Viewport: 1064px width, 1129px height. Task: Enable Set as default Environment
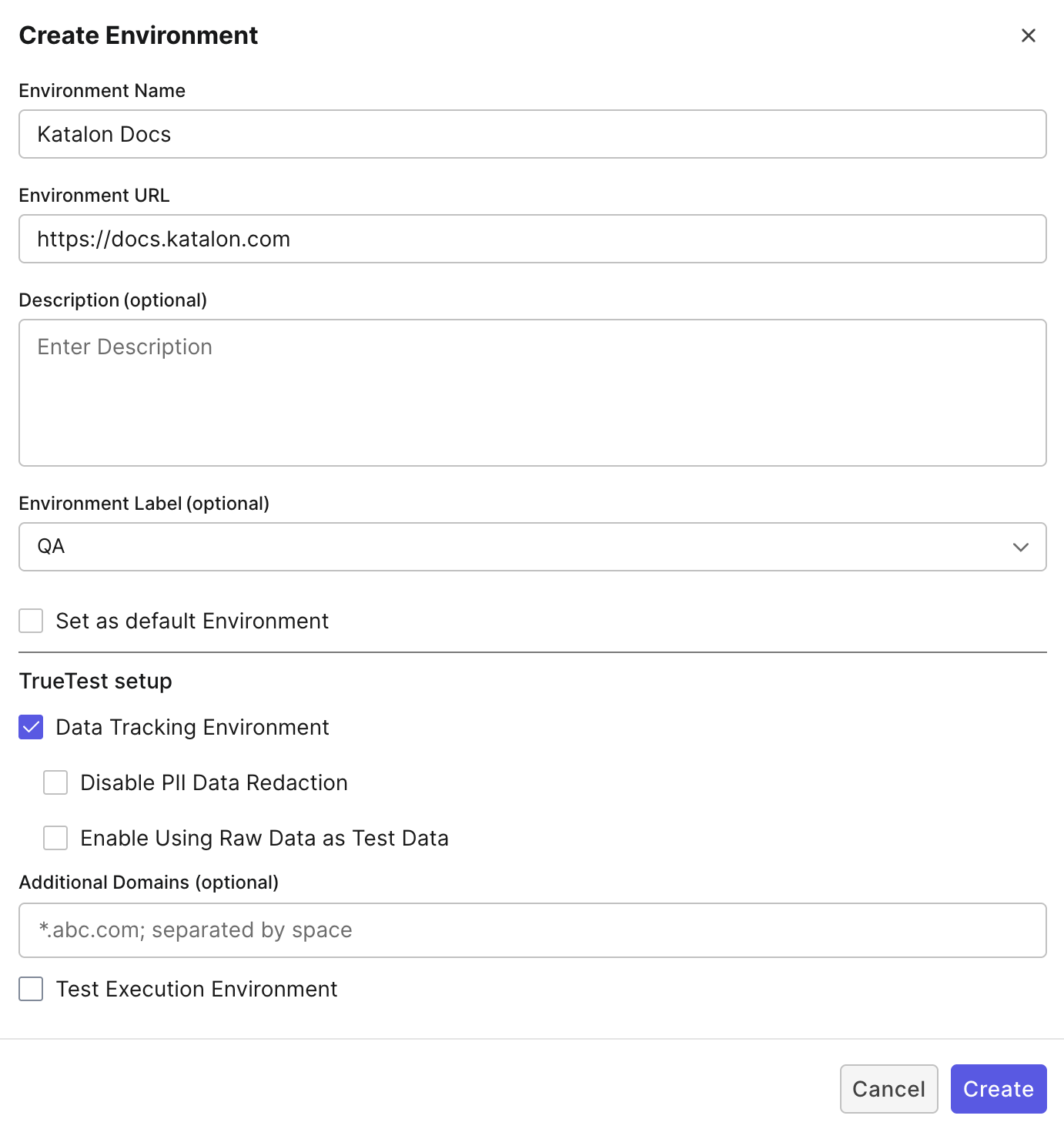pos(30,621)
